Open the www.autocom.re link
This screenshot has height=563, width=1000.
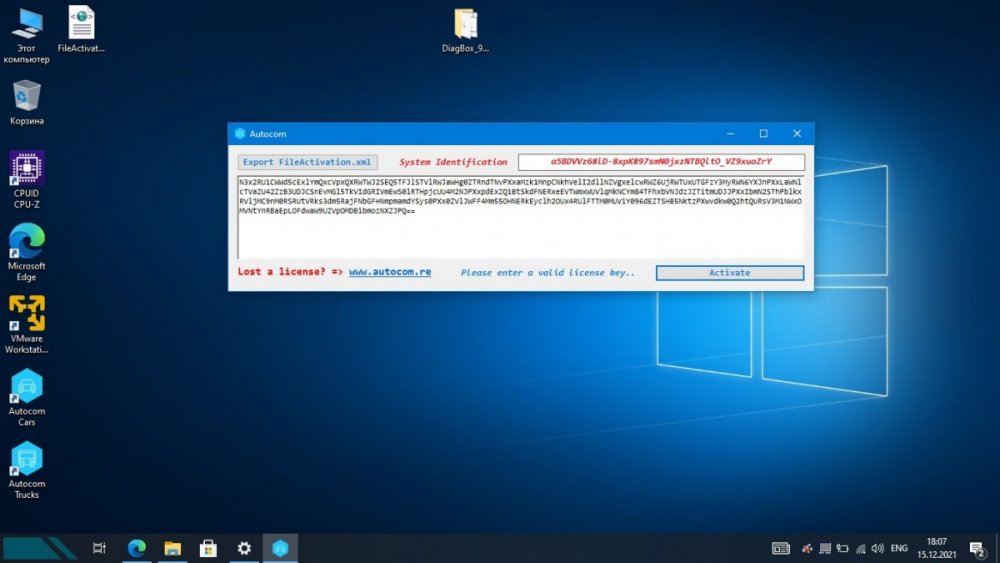point(390,272)
